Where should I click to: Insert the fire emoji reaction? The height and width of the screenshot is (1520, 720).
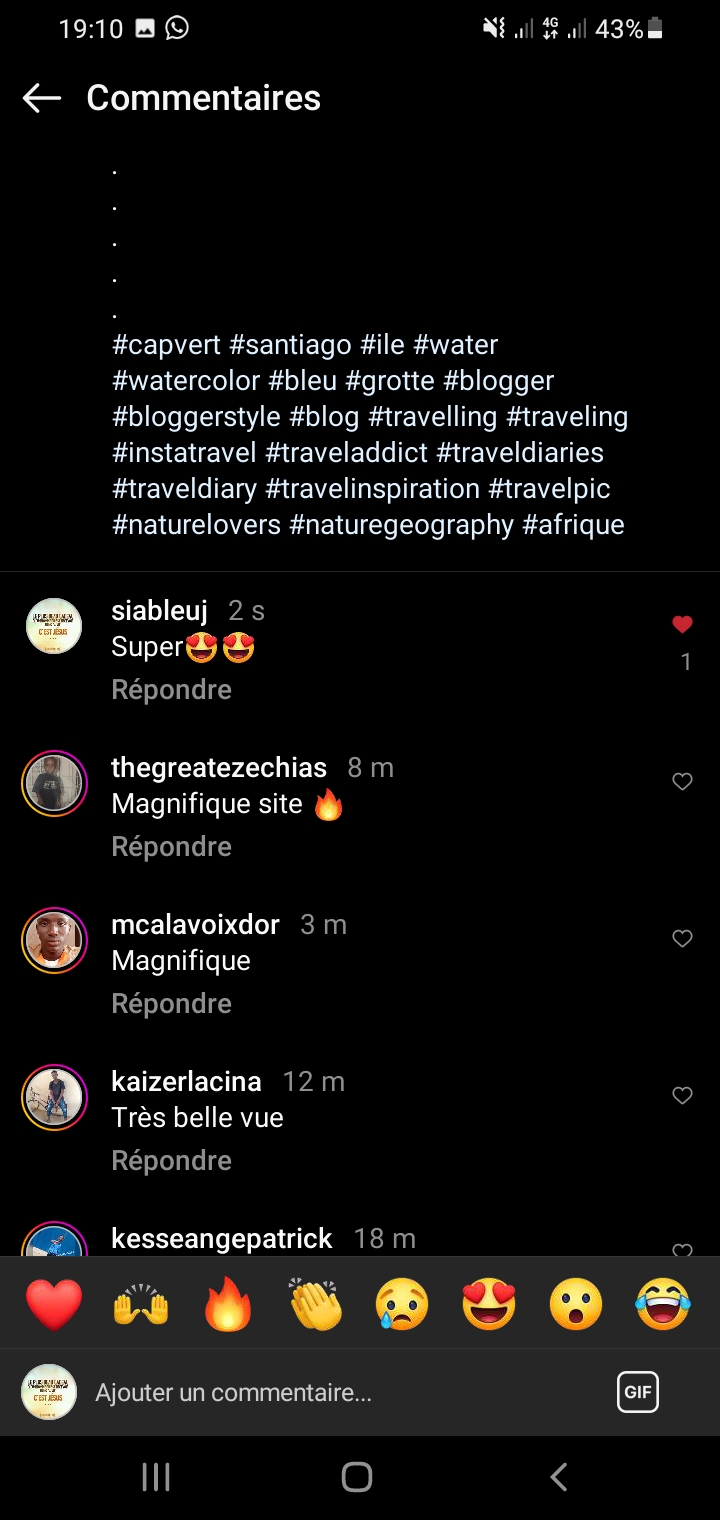pyautogui.click(x=228, y=1305)
